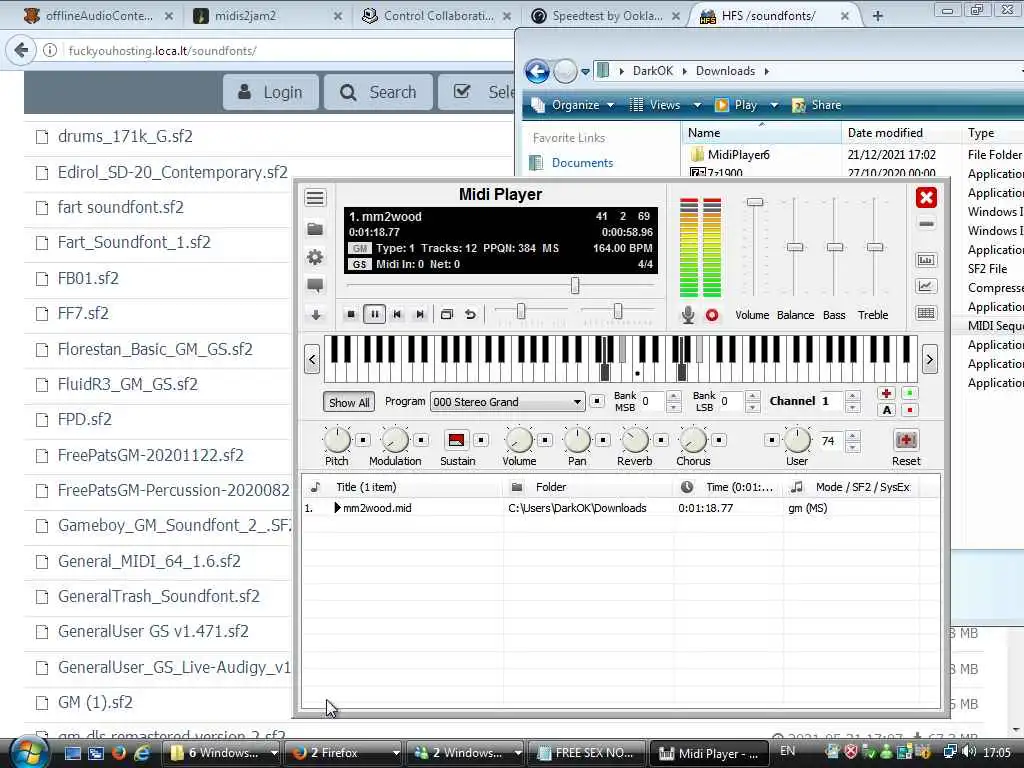
Task: Click the red dot channel indicator
Action: (x=910, y=410)
